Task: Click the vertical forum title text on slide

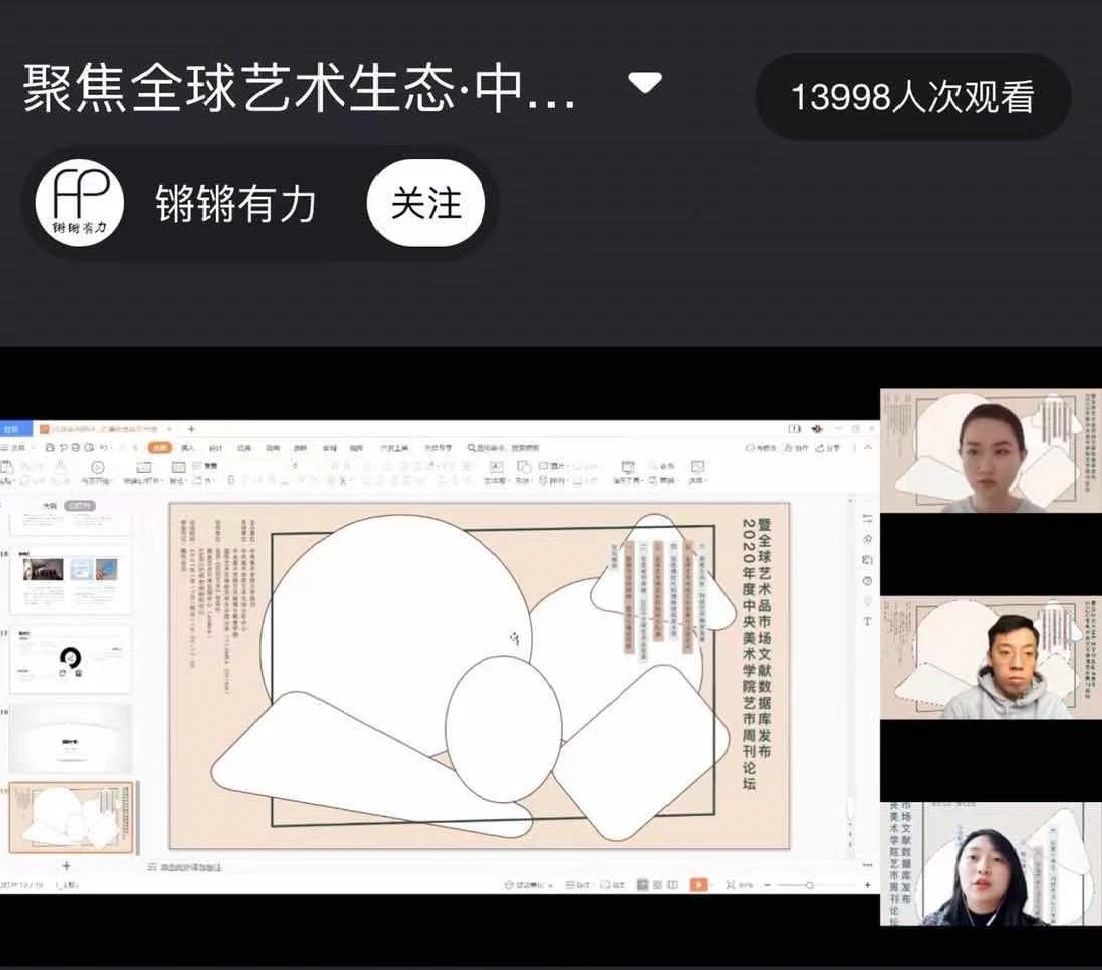Action: coord(756,654)
